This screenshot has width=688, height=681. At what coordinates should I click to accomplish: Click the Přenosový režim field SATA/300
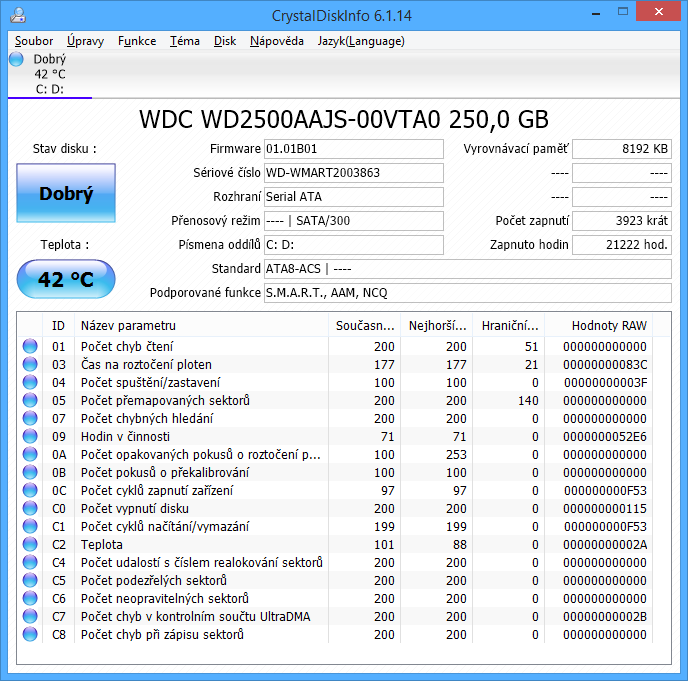pyautogui.click(x=354, y=221)
